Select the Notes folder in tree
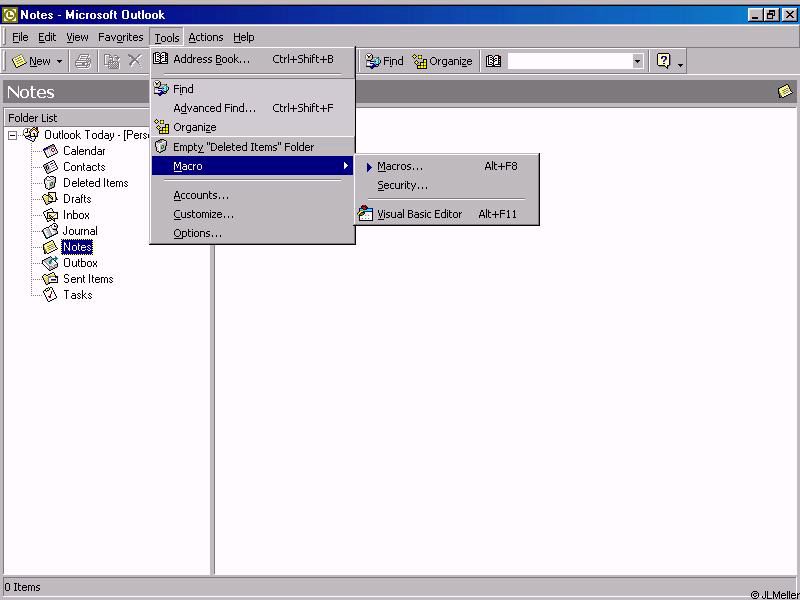The height and width of the screenshot is (600, 800). 77,247
